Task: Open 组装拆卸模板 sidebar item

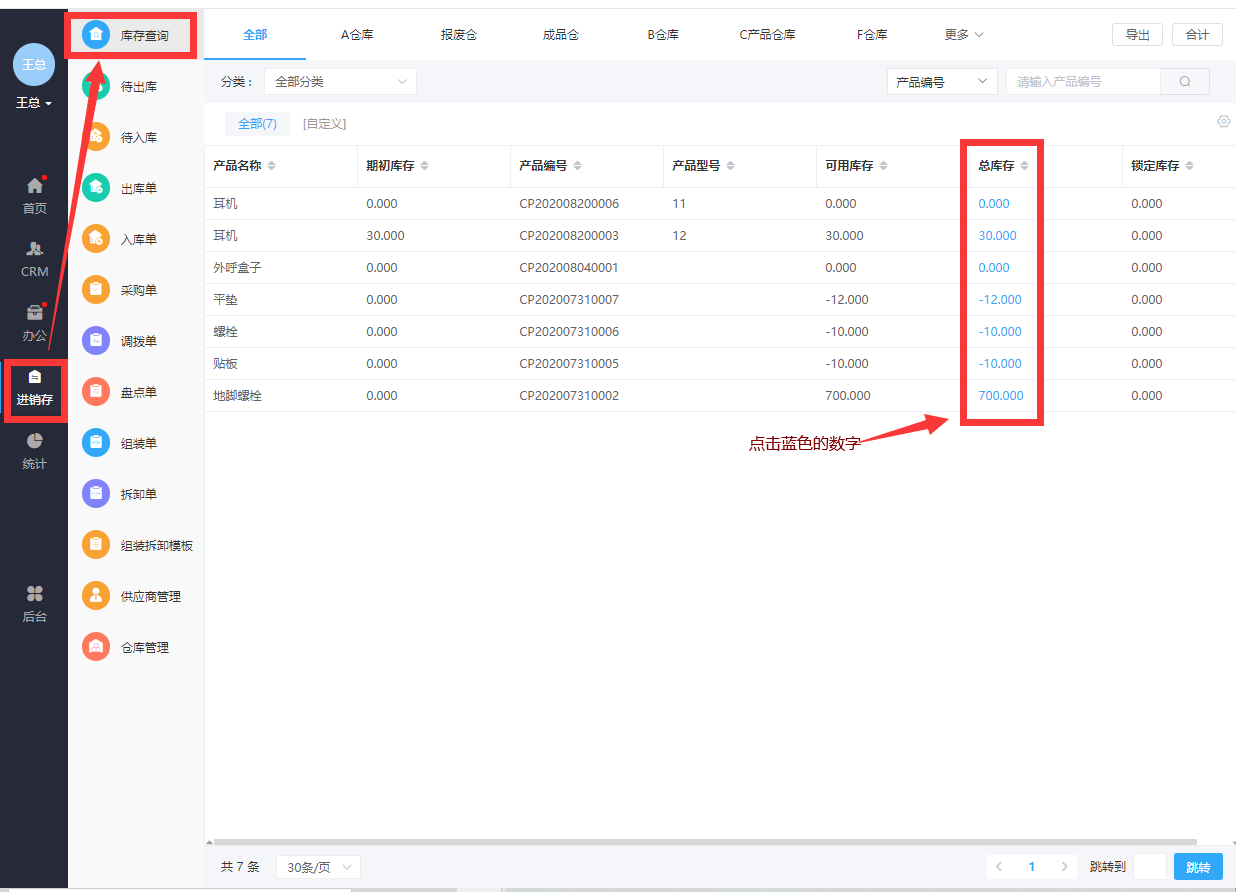Action: pyautogui.click(x=138, y=546)
